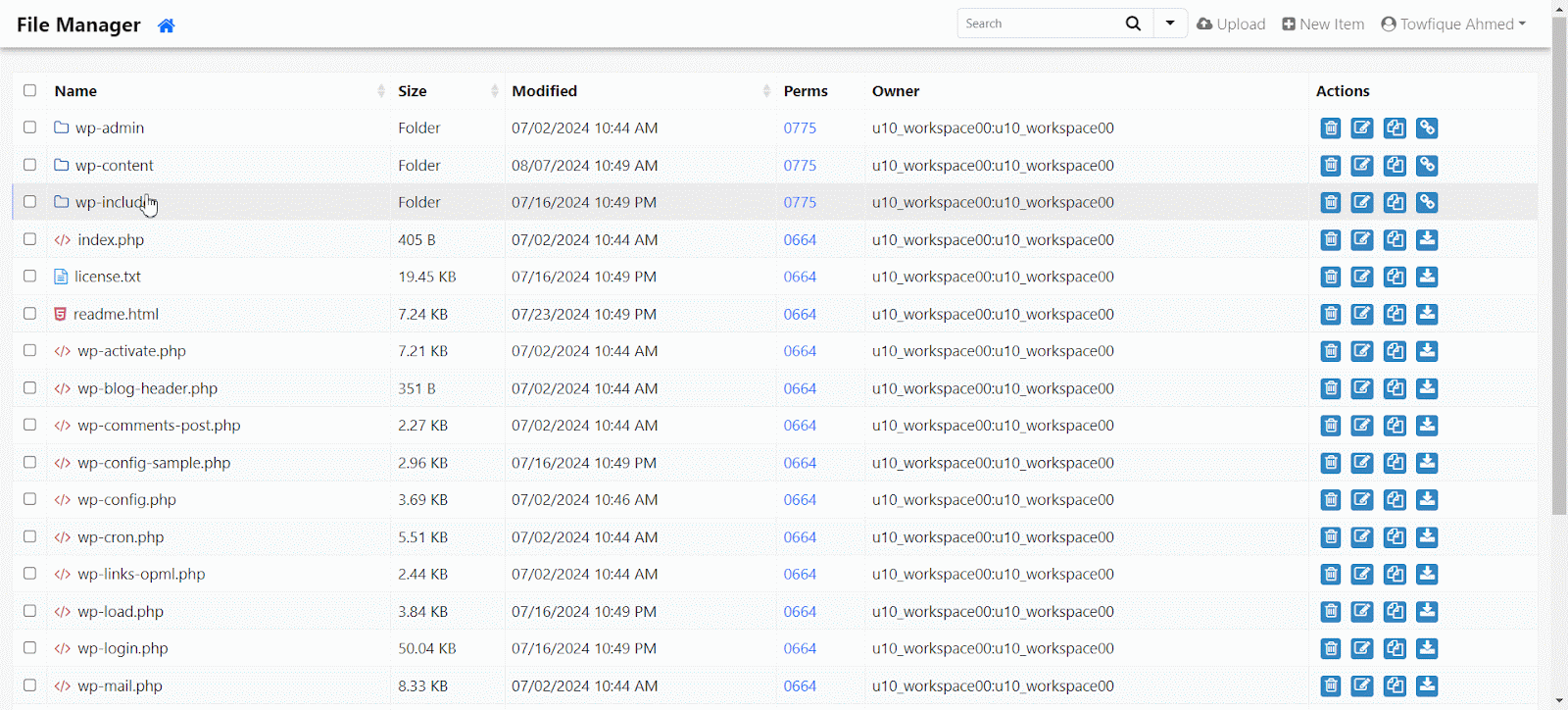Viewport: 1568px width, 710px height.
Task: Open the wp-cron.php file
Action: tap(121, 537)
